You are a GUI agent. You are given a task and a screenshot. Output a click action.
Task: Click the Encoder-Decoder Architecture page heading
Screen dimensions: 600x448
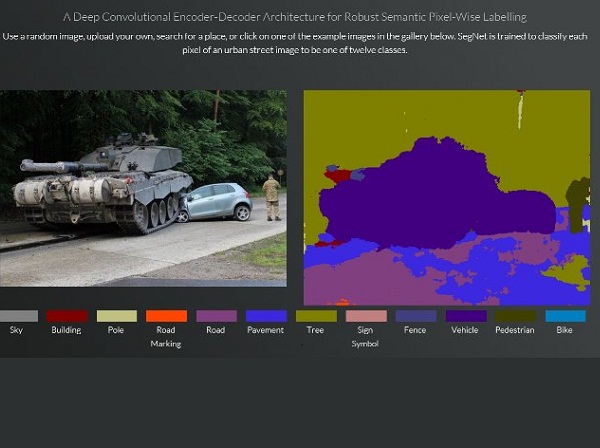click(x=295, y=17)
